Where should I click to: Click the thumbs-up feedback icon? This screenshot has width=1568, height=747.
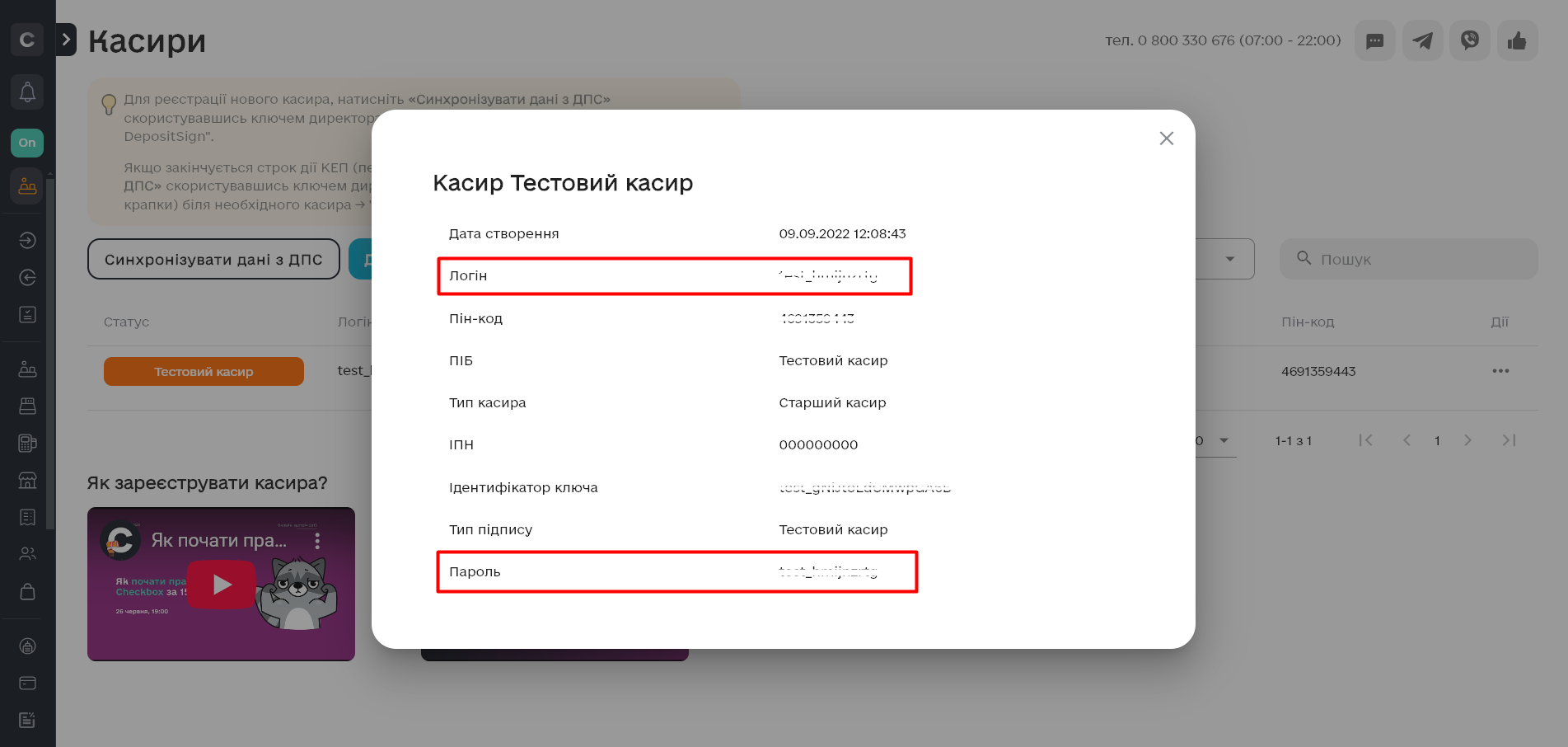pyautogui.click(x=1517, y=40)
